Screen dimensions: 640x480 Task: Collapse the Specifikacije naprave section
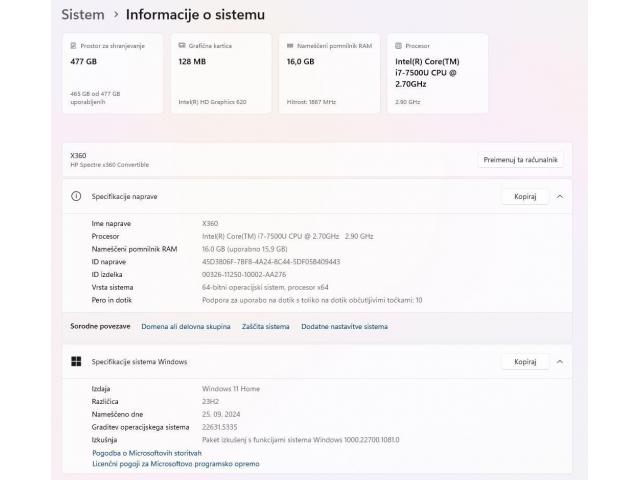(x=560, y=196)
